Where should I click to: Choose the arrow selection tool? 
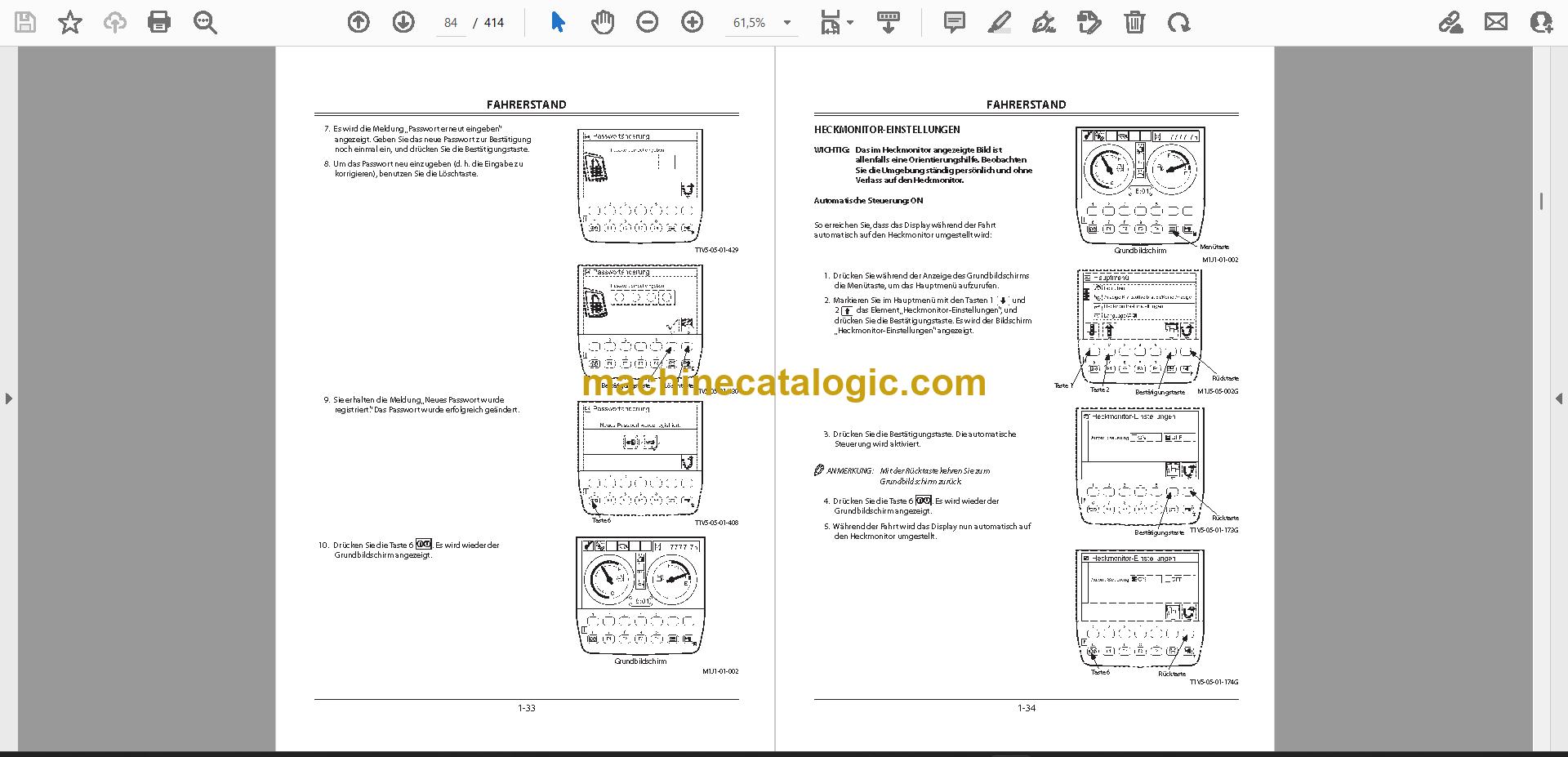click(558, 22)
